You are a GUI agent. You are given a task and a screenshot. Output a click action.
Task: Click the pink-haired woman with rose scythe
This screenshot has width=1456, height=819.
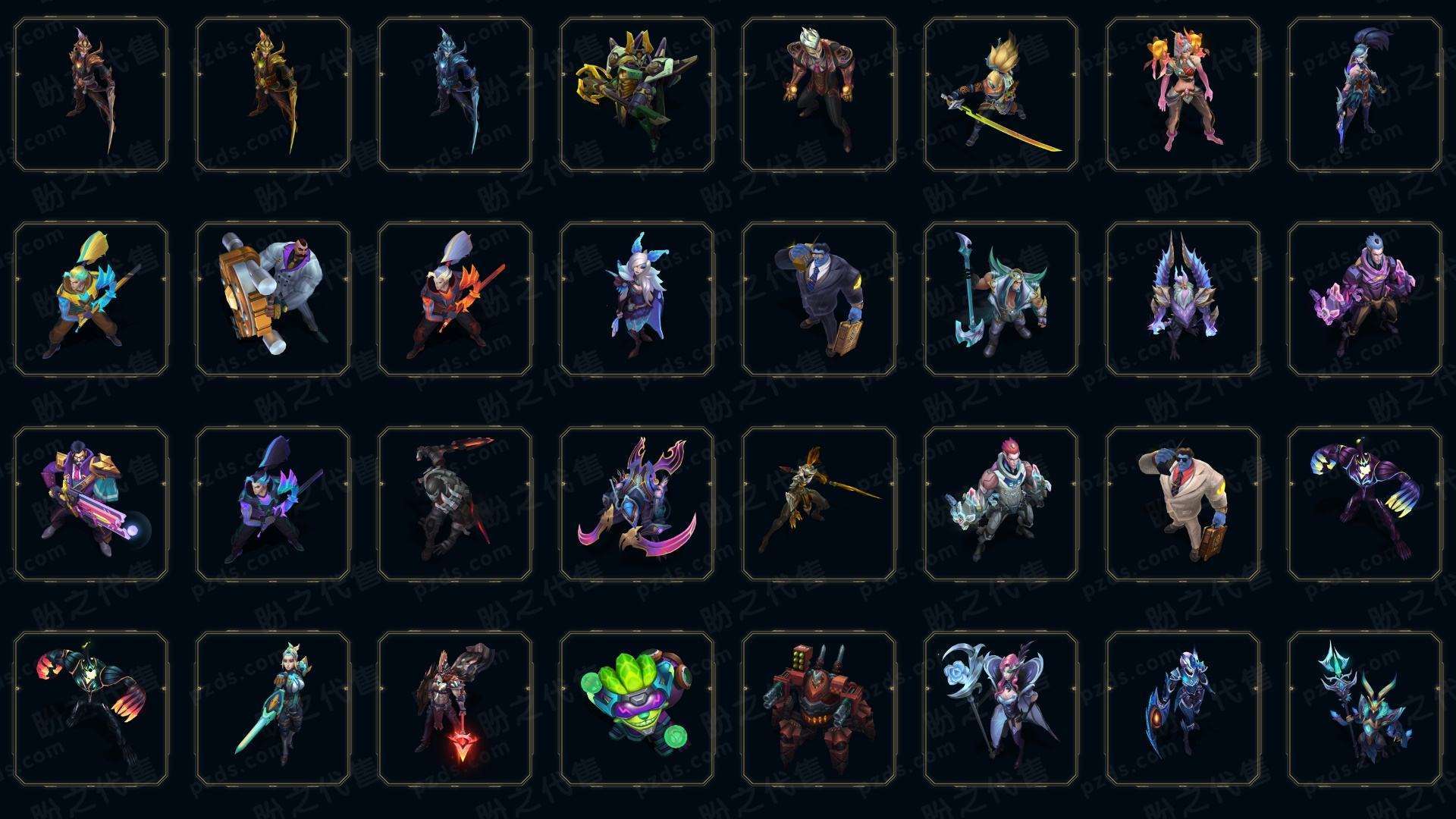(1001, 708)
